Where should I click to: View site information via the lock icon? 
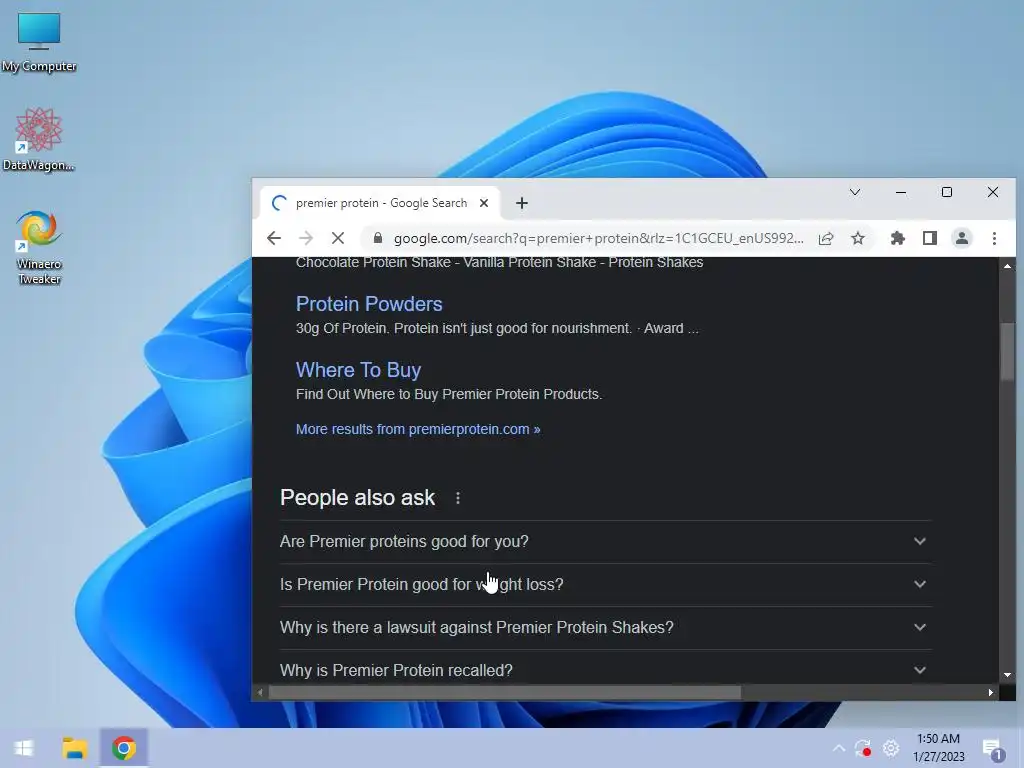[x=377, y=238]
